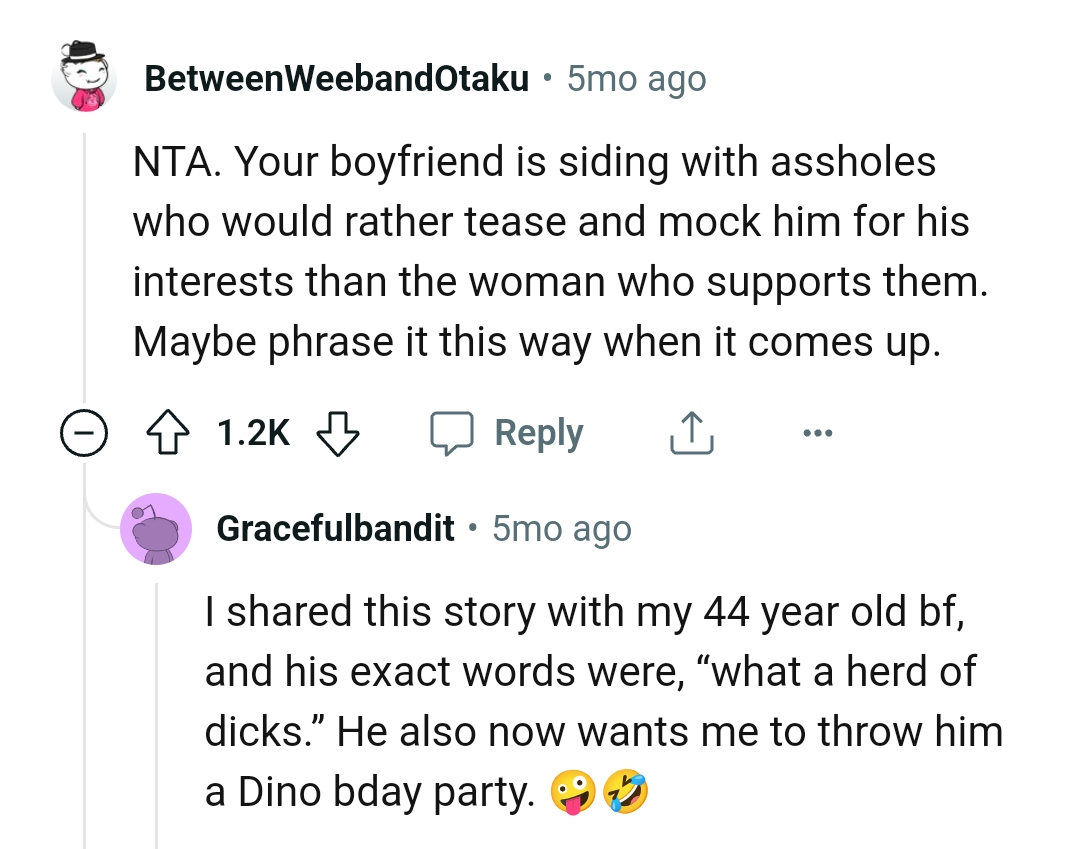Viewport: 1079px width, 849px height.
Task: Click the tongue-out zany face emoji
Action: [574, 794]
